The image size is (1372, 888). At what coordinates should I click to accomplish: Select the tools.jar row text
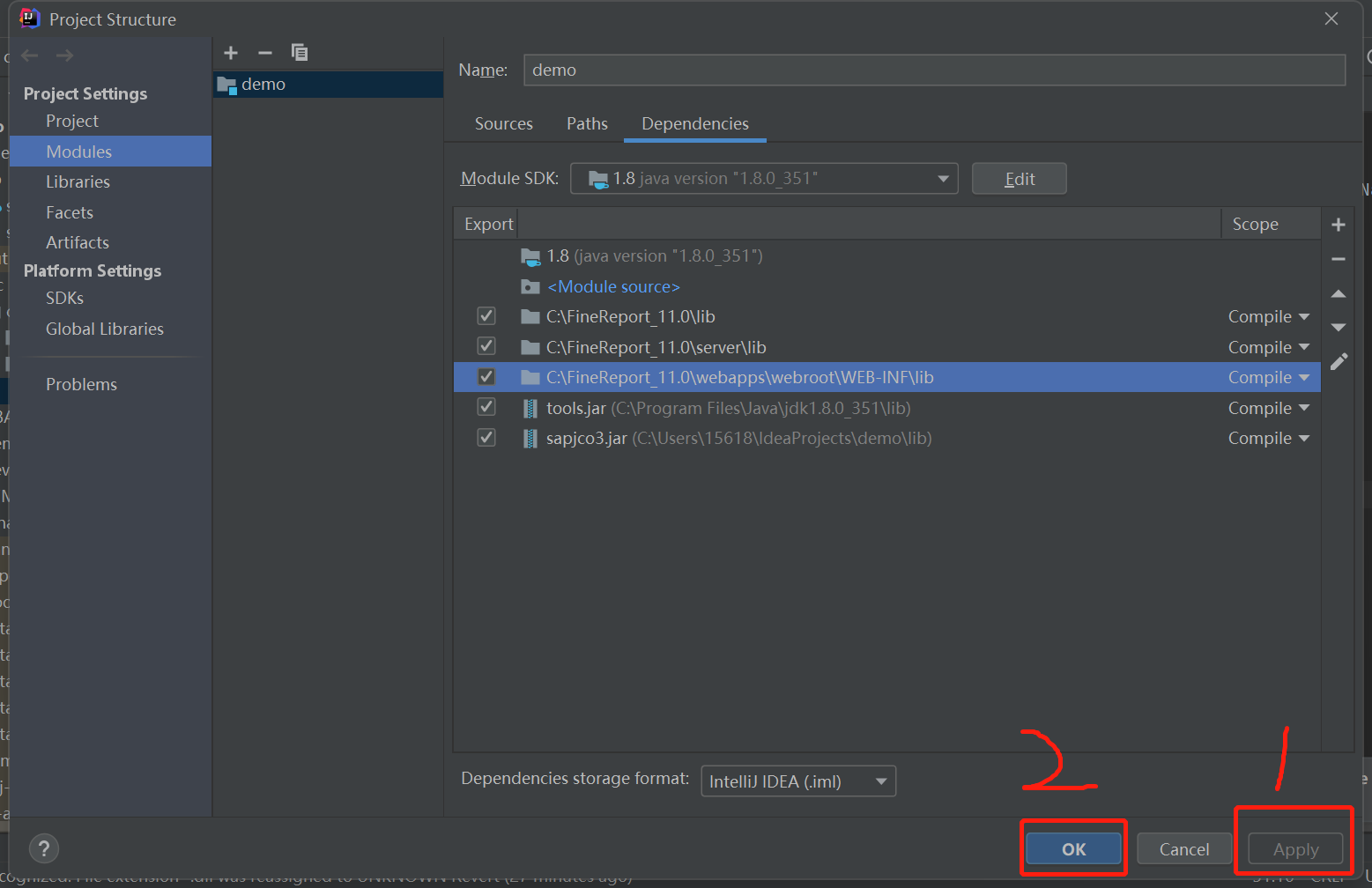[729, 408]
